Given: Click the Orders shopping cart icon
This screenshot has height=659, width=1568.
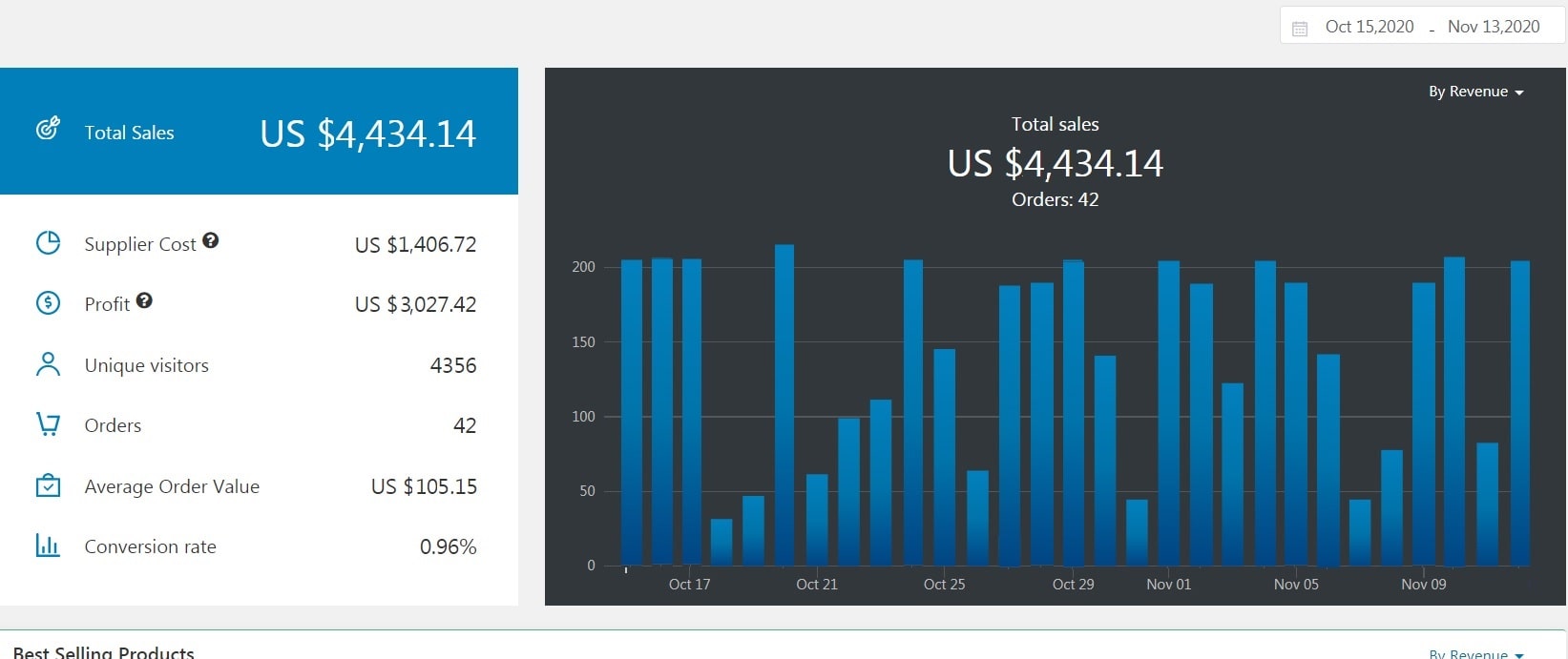Looking at the screenshot, I should point(48,424).
